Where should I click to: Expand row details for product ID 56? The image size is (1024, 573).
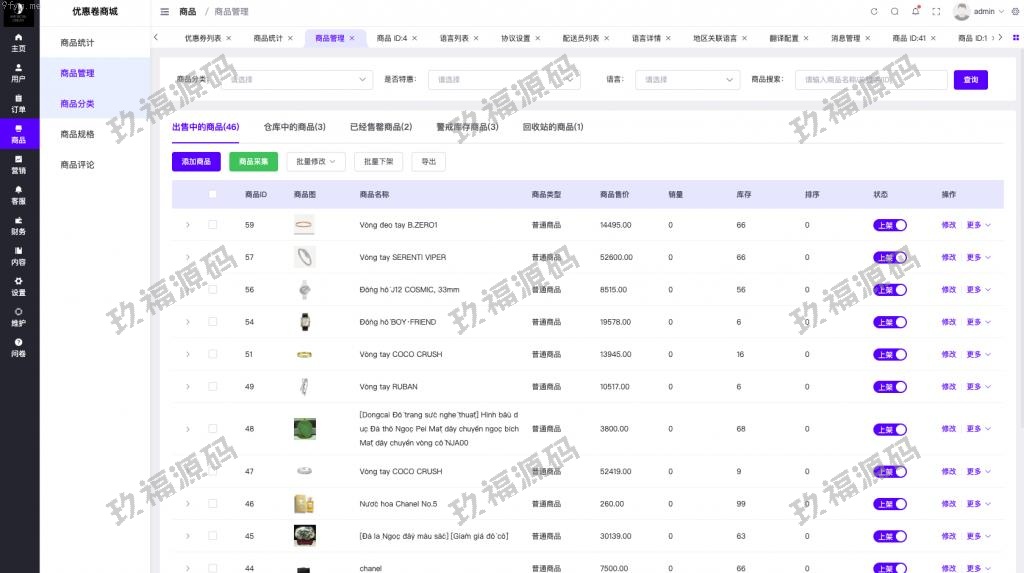click(187, 290)
